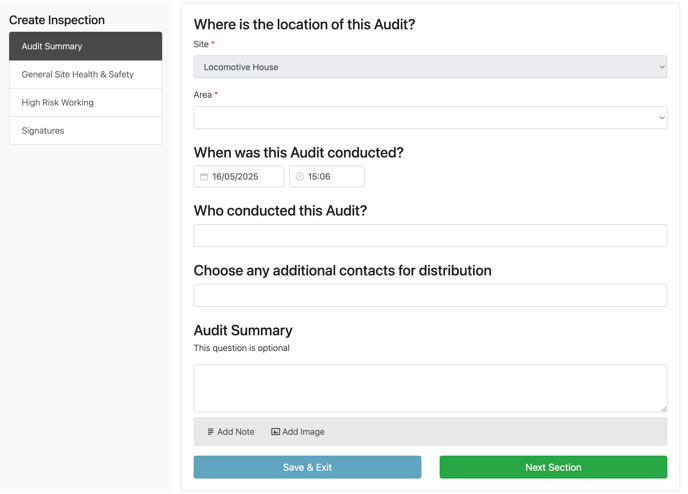
Task: Select the Audit Summary section tab
Action: pyautogui.click(x=86, y=46)
